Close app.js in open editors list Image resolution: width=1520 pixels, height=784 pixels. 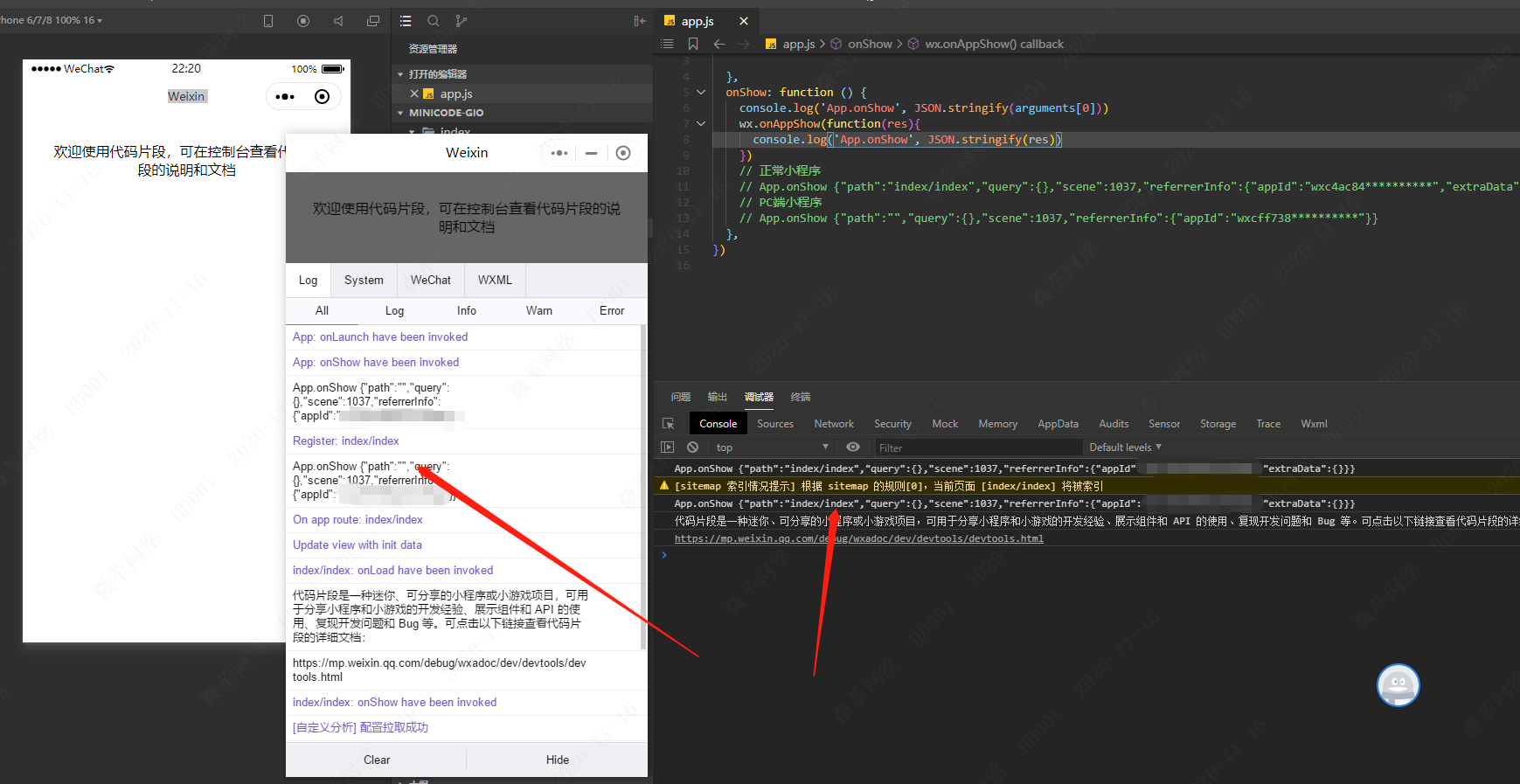pos(414,94)
